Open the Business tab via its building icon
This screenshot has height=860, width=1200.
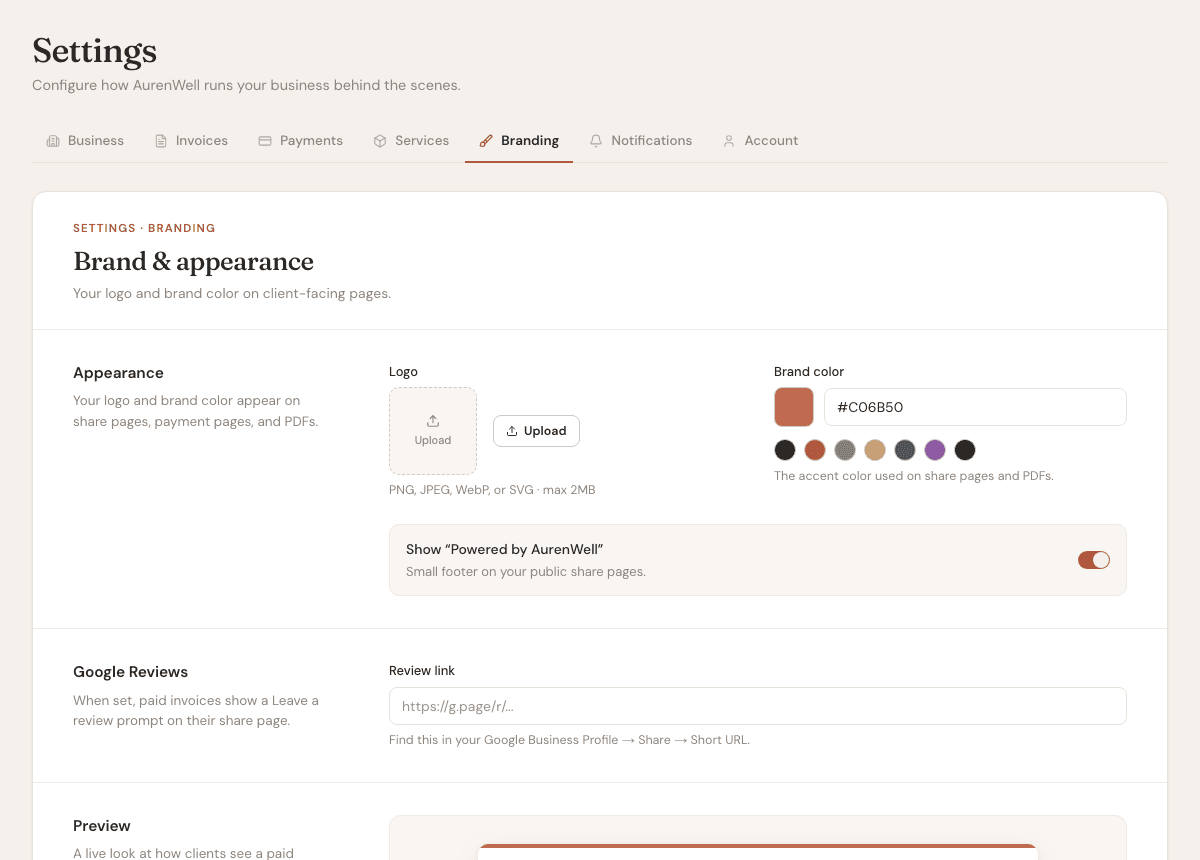53,141
